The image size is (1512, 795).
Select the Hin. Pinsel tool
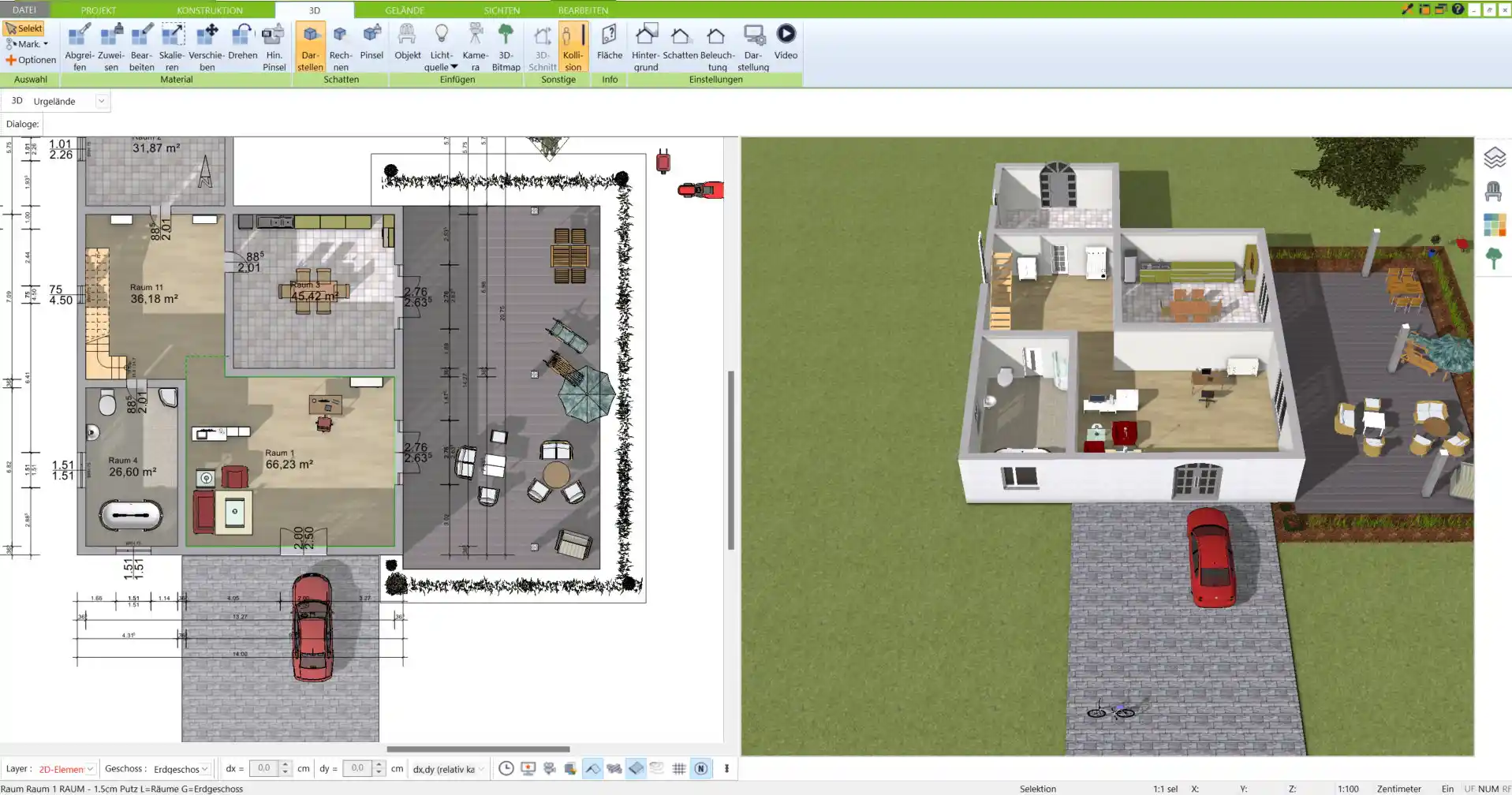click(274, 47)
